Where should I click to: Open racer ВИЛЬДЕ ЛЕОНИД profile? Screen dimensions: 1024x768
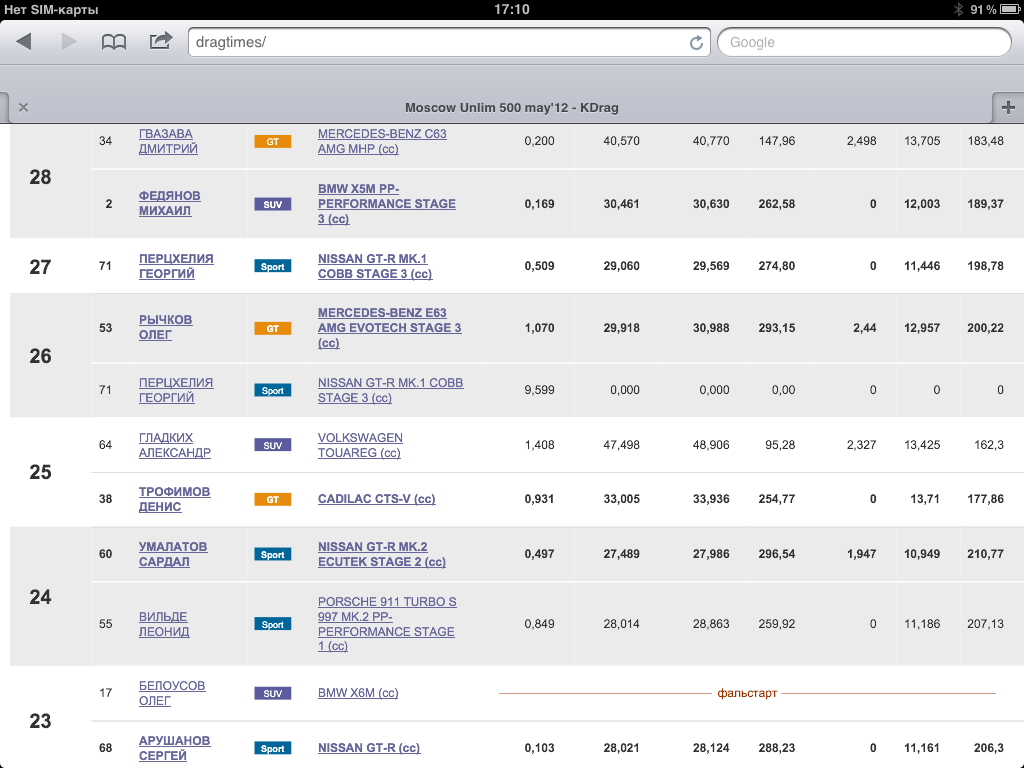point(164,624)
